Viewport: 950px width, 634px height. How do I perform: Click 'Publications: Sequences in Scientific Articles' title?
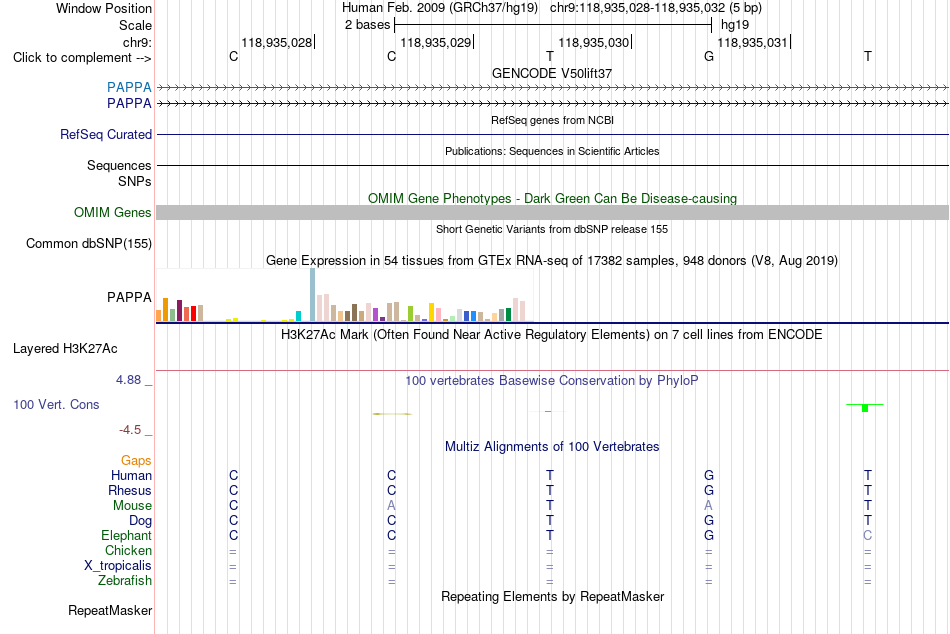pyautogui.click(x=552, y=151)
